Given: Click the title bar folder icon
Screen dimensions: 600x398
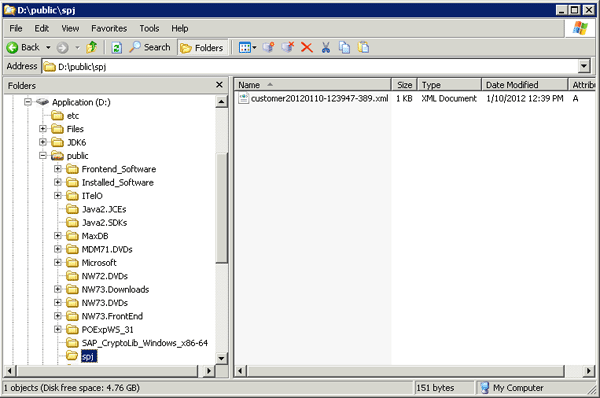Looking at the screenshot, I should point(10,10).
